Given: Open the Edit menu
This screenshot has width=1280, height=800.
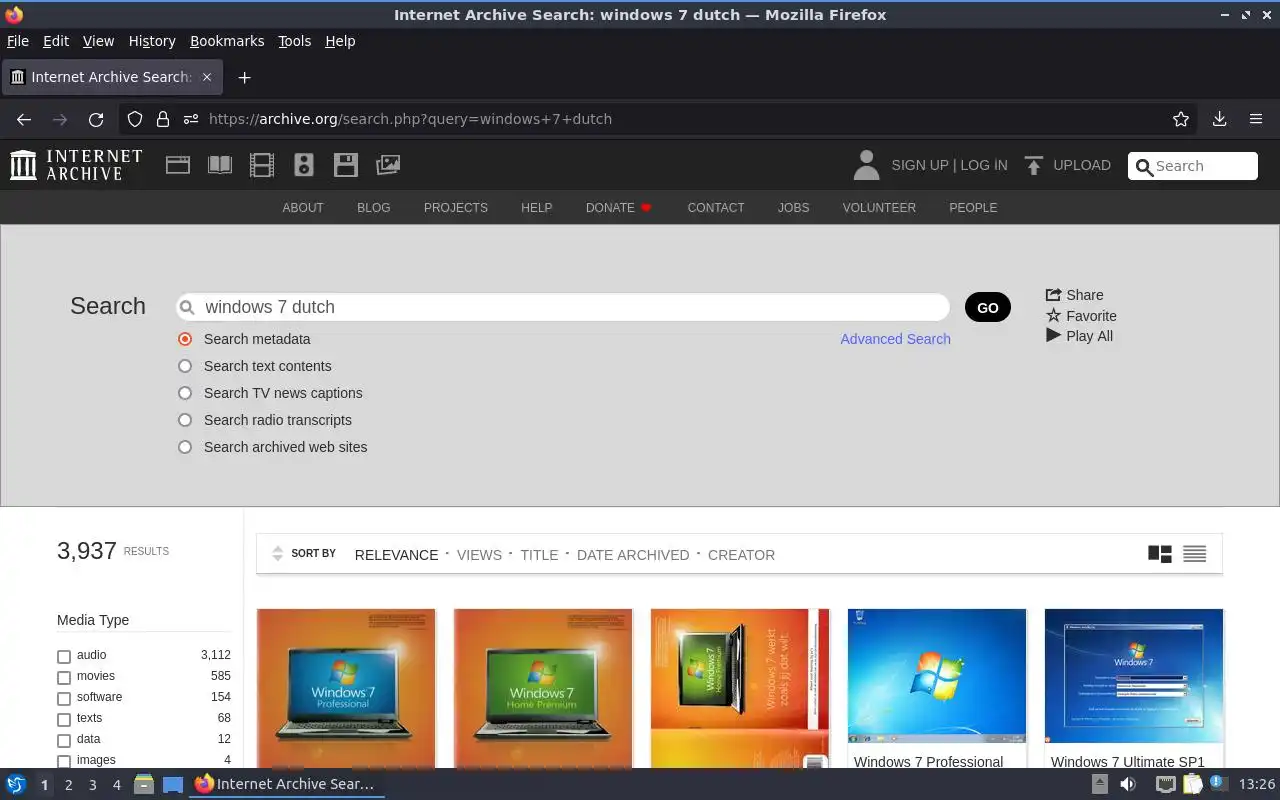Looking at the screenshot, I should (56, 41).
